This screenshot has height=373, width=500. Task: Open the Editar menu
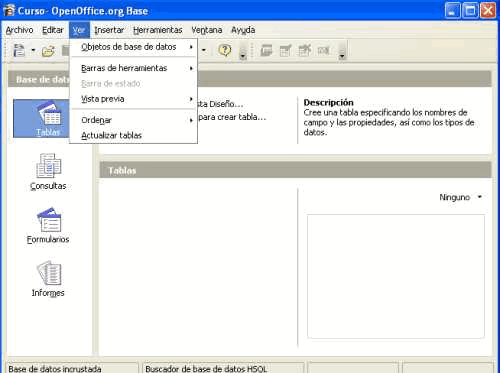[x=53, y=30]
